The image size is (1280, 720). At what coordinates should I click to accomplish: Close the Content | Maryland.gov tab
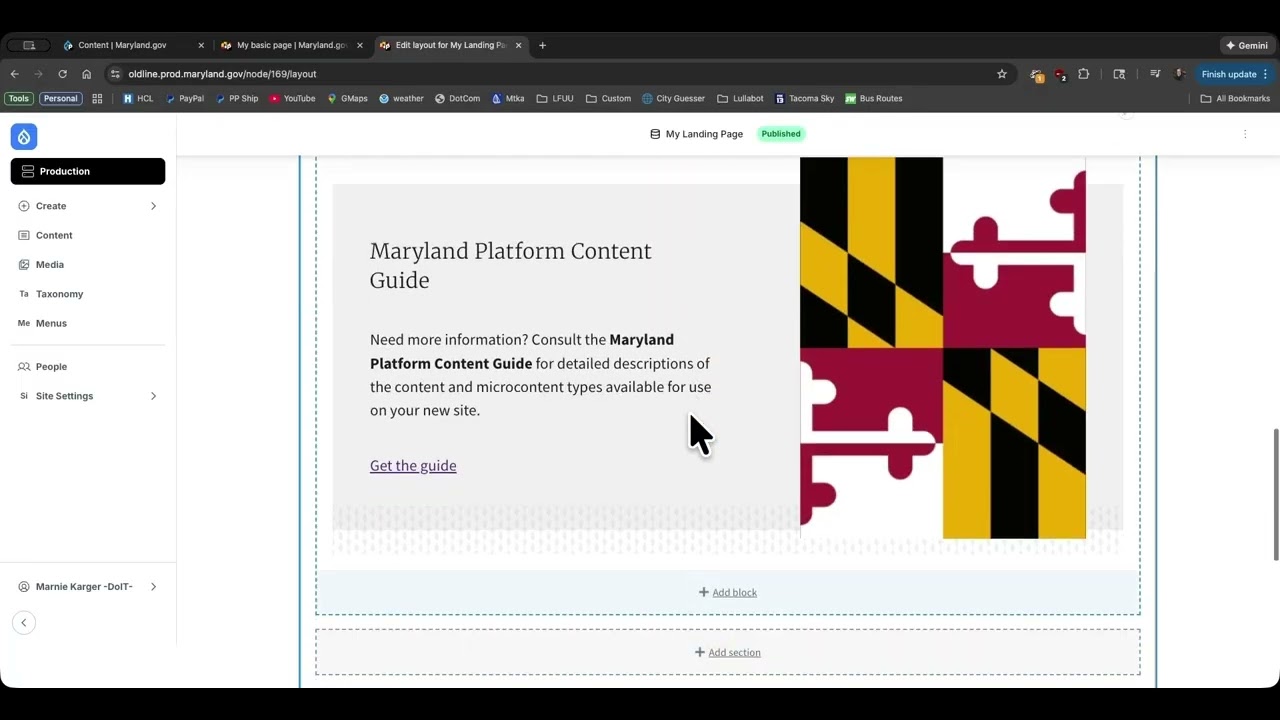(201, 45)
